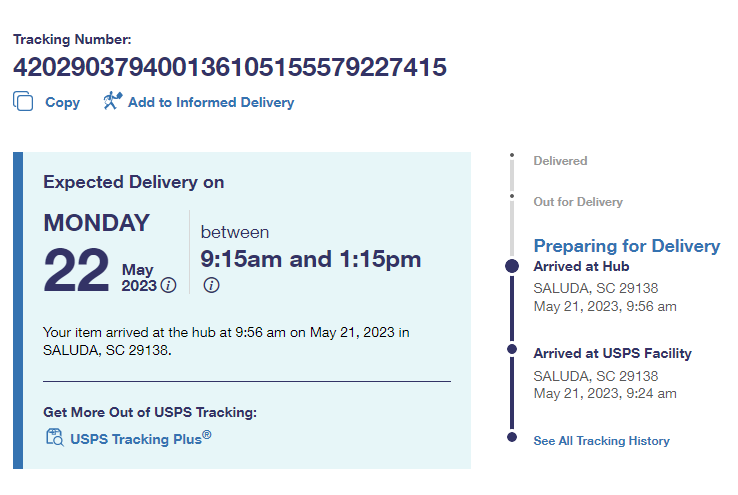Select Add to Informed Delivery link
This screenshot has width=738, height=495.
(210, 102)
